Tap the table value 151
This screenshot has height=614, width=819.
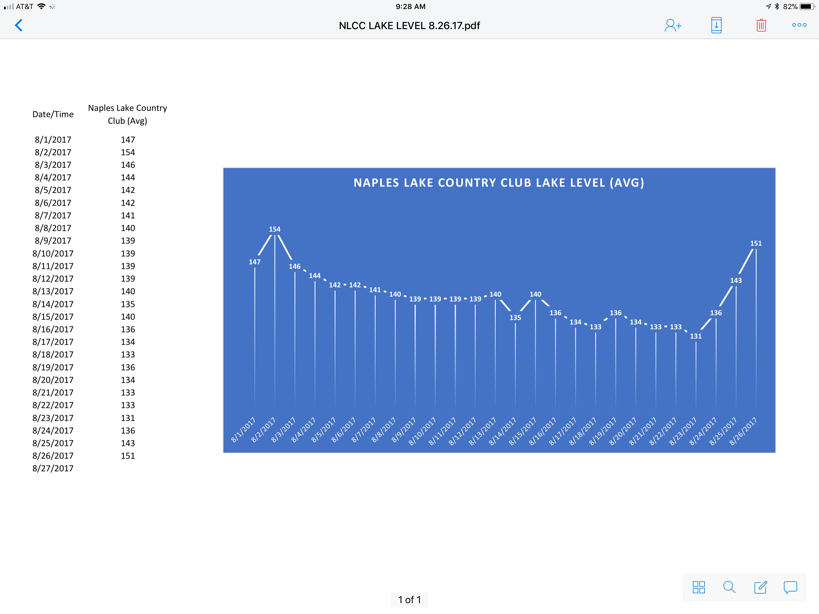click(128, 456)
